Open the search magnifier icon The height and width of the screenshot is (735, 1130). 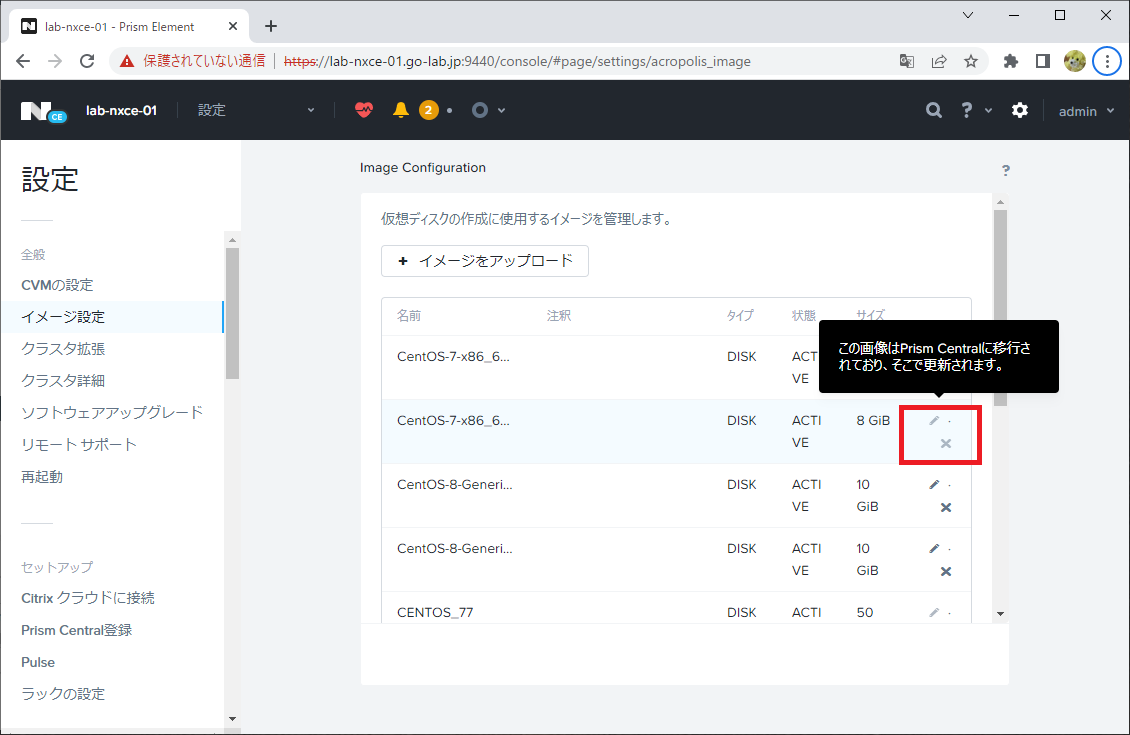coord(934,110)
